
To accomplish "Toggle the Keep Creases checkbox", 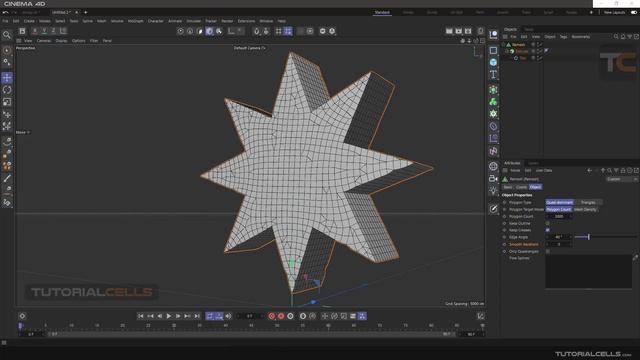I will tap(548, 230).
